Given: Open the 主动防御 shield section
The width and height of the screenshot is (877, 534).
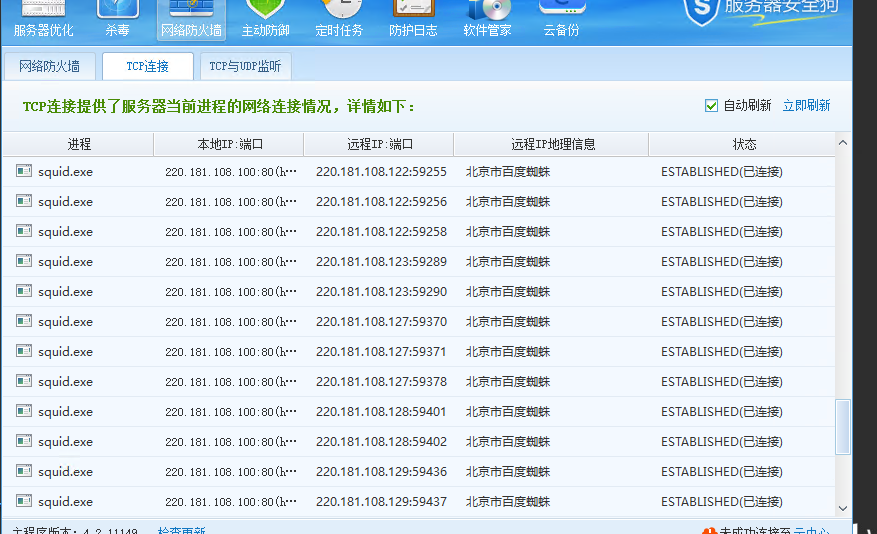Looking at the screenshot, I should [x=265, y=20].
